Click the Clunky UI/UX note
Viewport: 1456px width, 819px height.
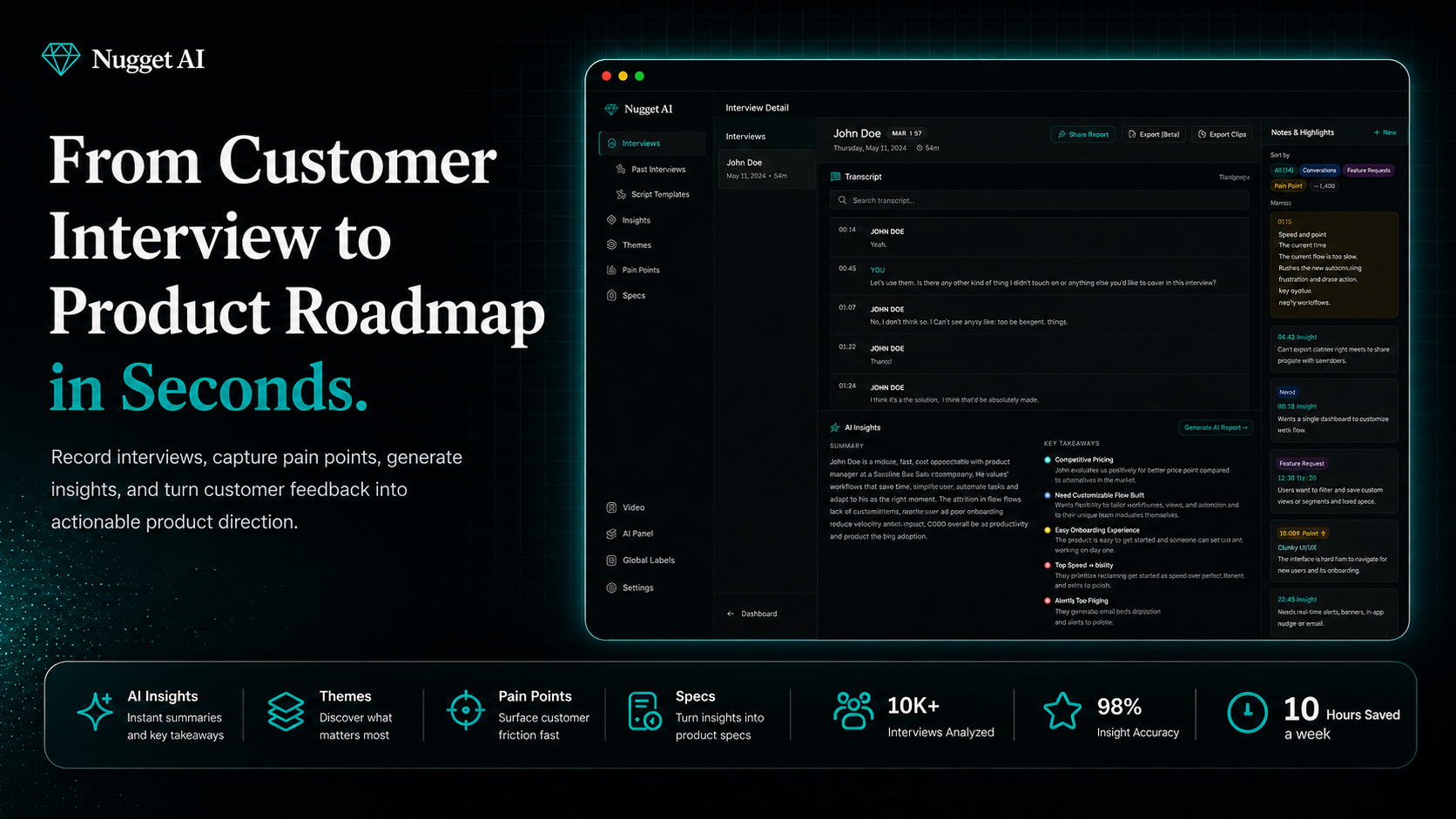[1334, 551]
